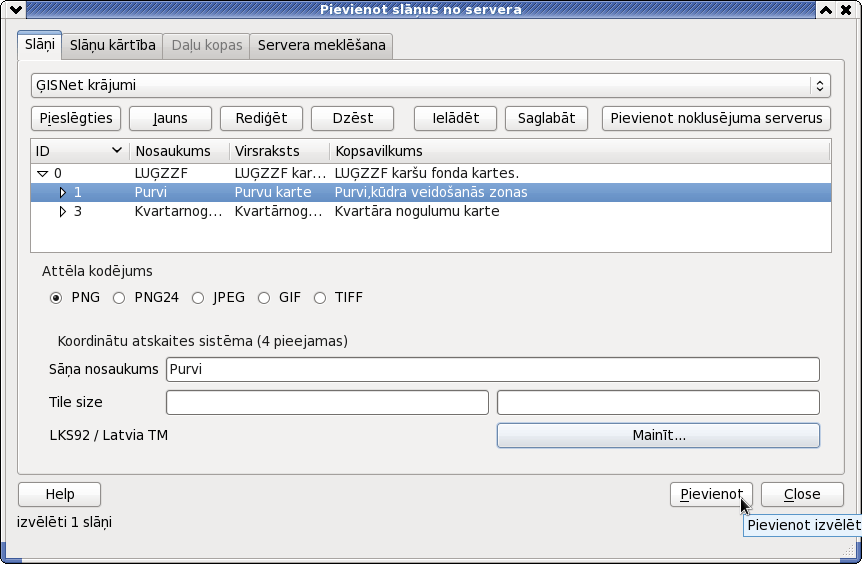Click Pievienot noklusējuma serverus
This screenshot has width=862, height=564.
coord(716,118)
